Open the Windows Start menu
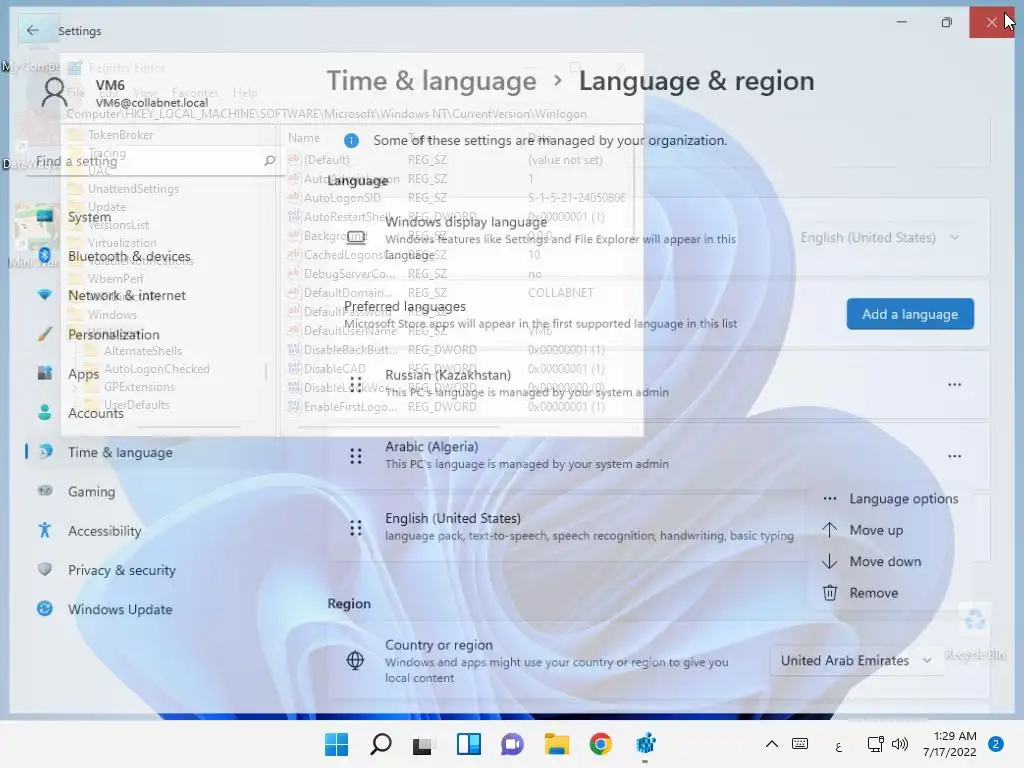 point(336,744)
